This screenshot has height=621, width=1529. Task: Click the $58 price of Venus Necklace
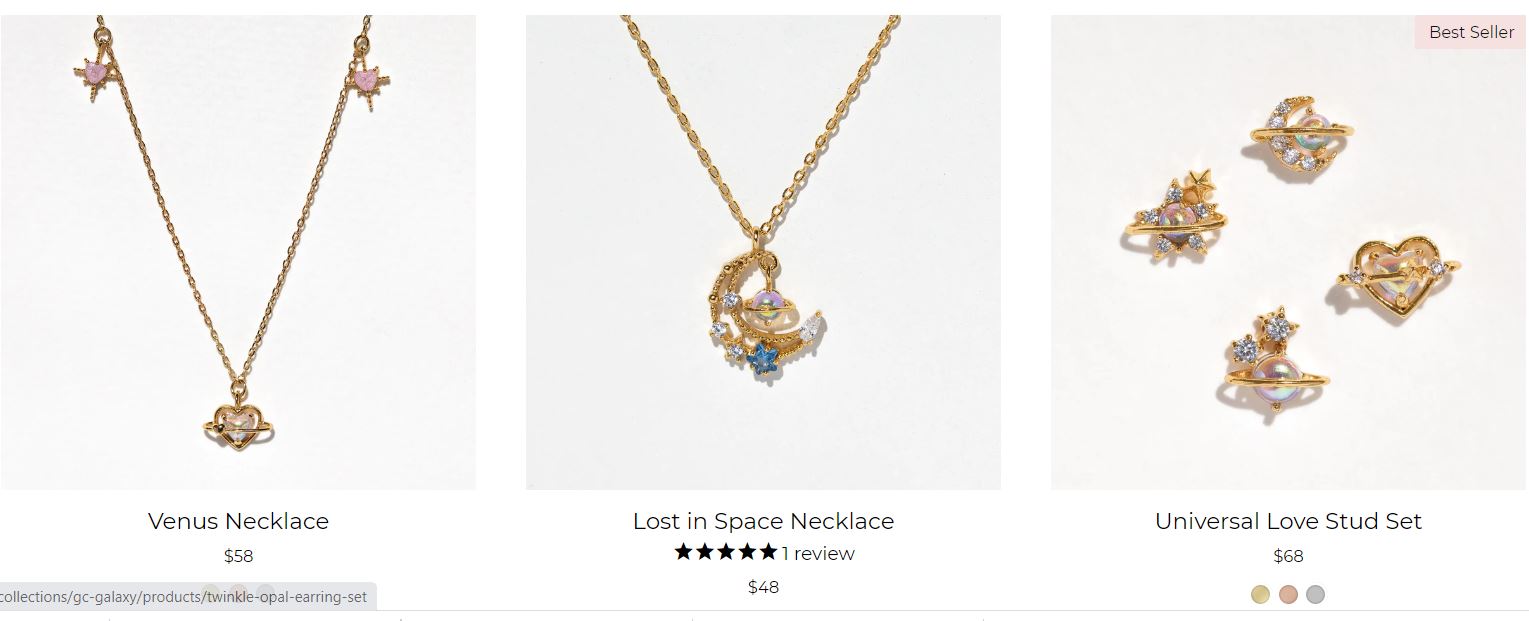point(238,556)
